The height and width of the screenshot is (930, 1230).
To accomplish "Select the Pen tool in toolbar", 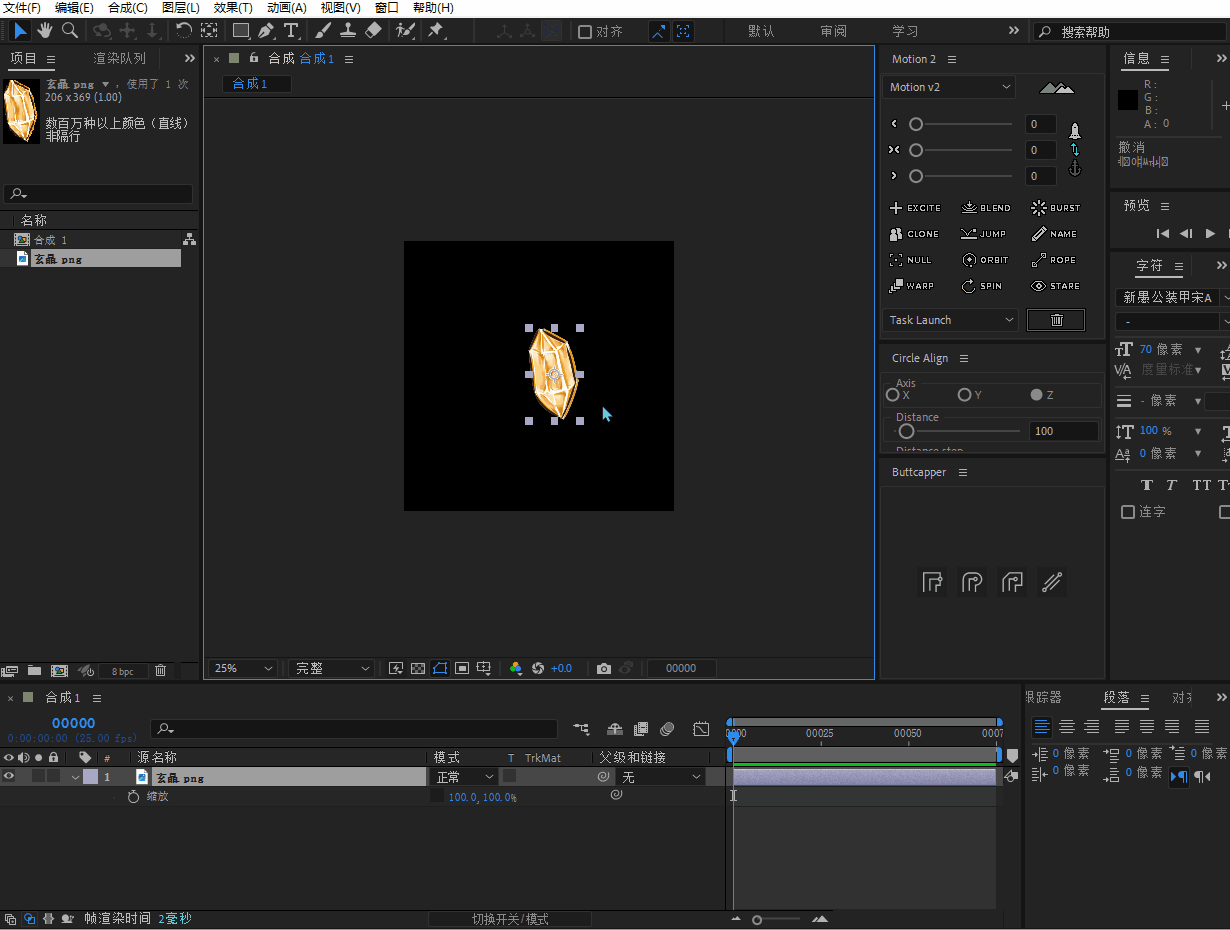I will 266,31.
